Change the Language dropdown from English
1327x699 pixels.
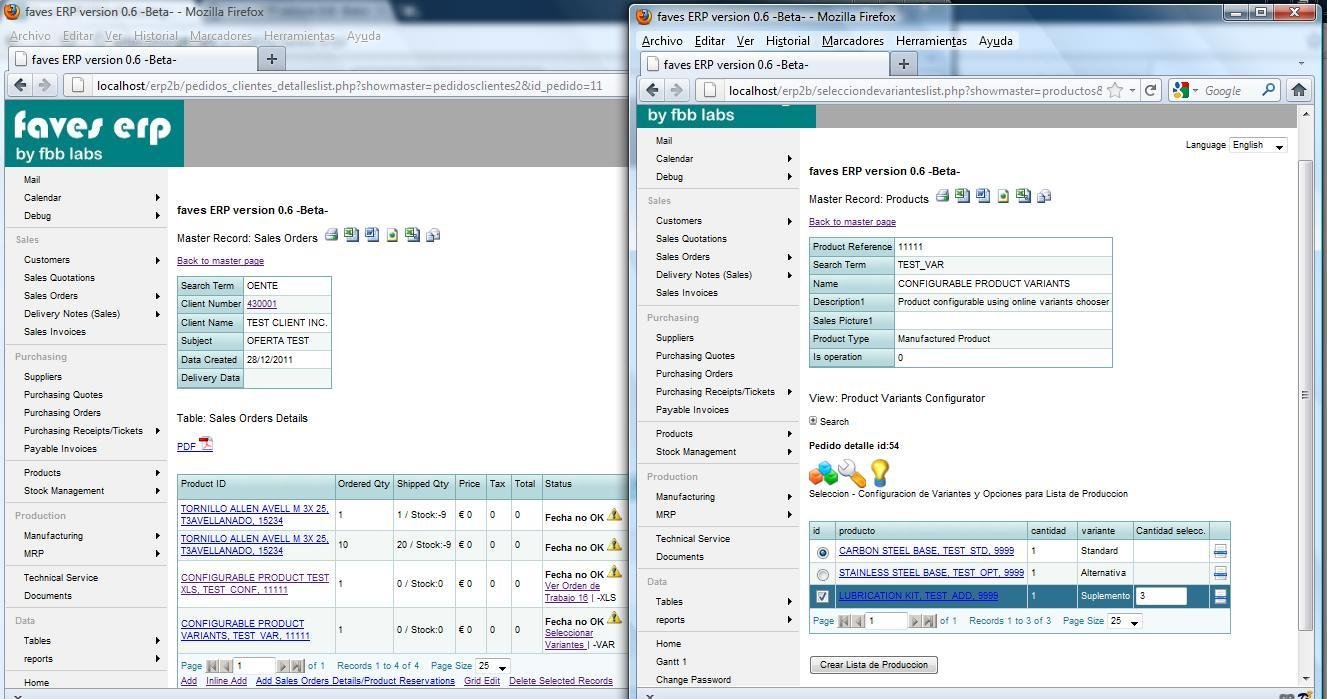1256,145
